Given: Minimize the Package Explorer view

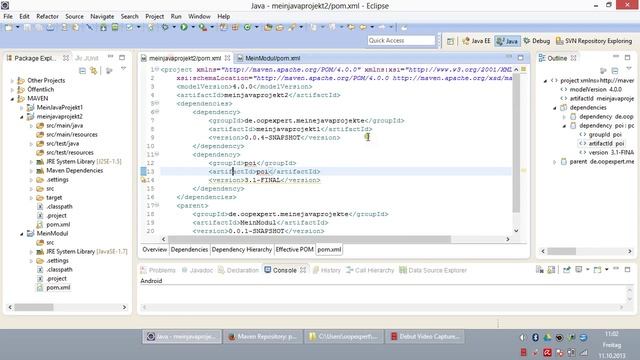Looking at the screenshot, I should pyautogui.click(x=111, y=57).
